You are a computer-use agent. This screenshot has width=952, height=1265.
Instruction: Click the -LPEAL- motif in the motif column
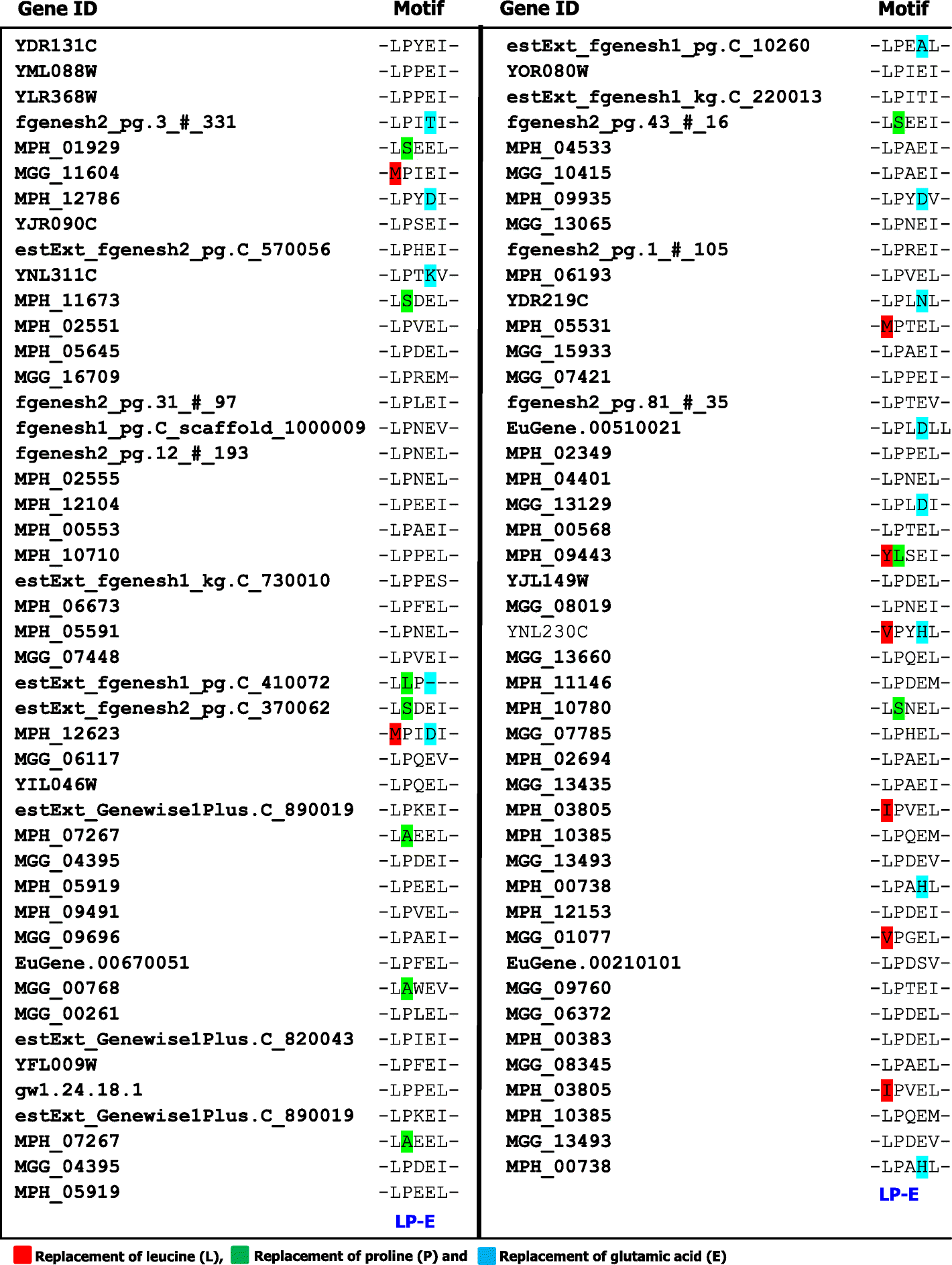tap(910, 46)
